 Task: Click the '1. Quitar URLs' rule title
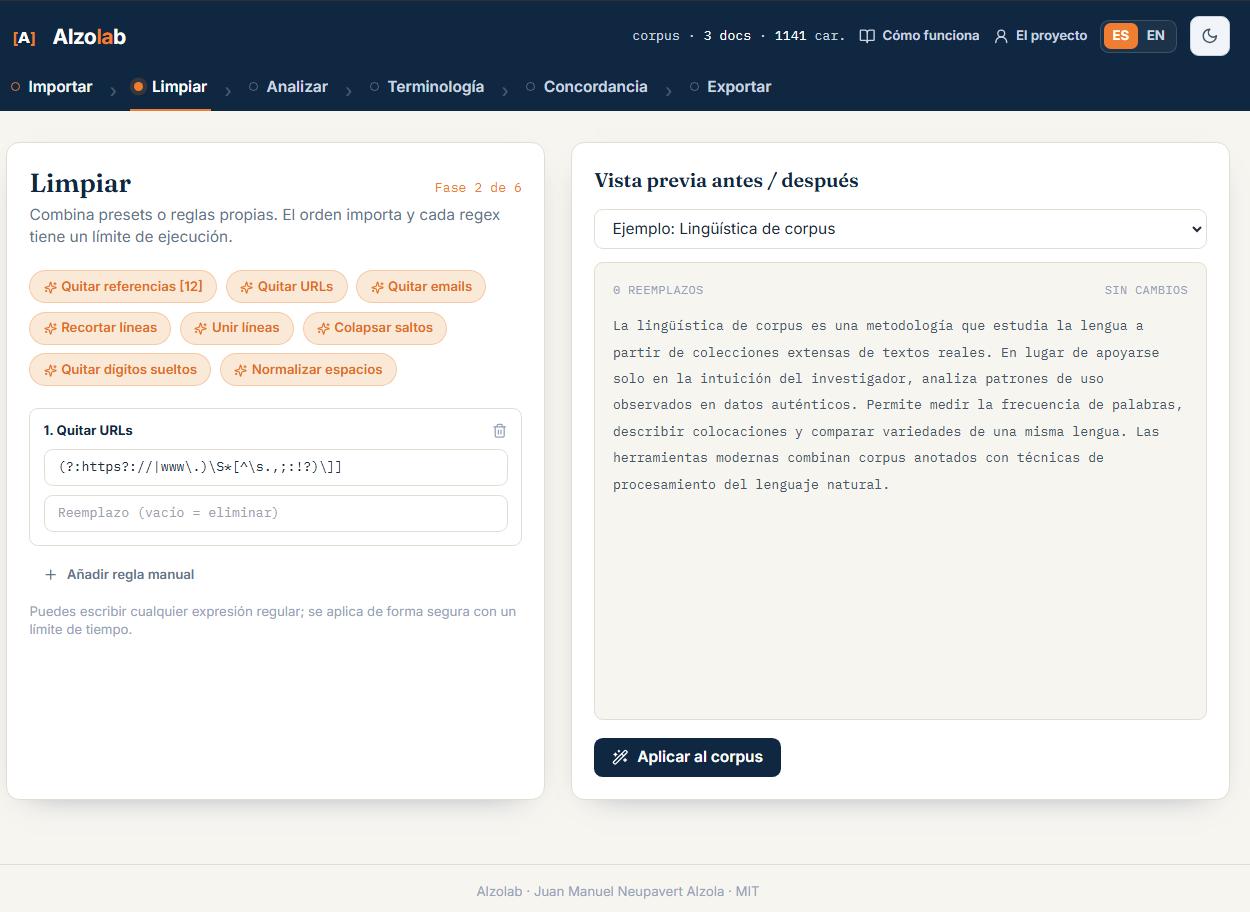click(x=88, y=430)
